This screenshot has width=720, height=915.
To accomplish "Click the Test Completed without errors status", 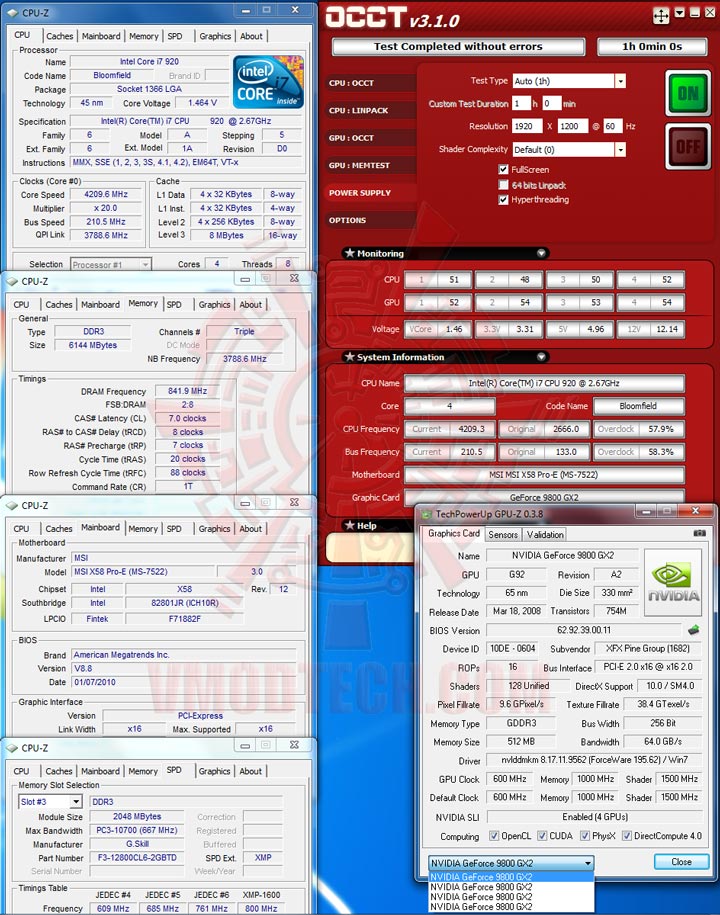I will 458,46.
